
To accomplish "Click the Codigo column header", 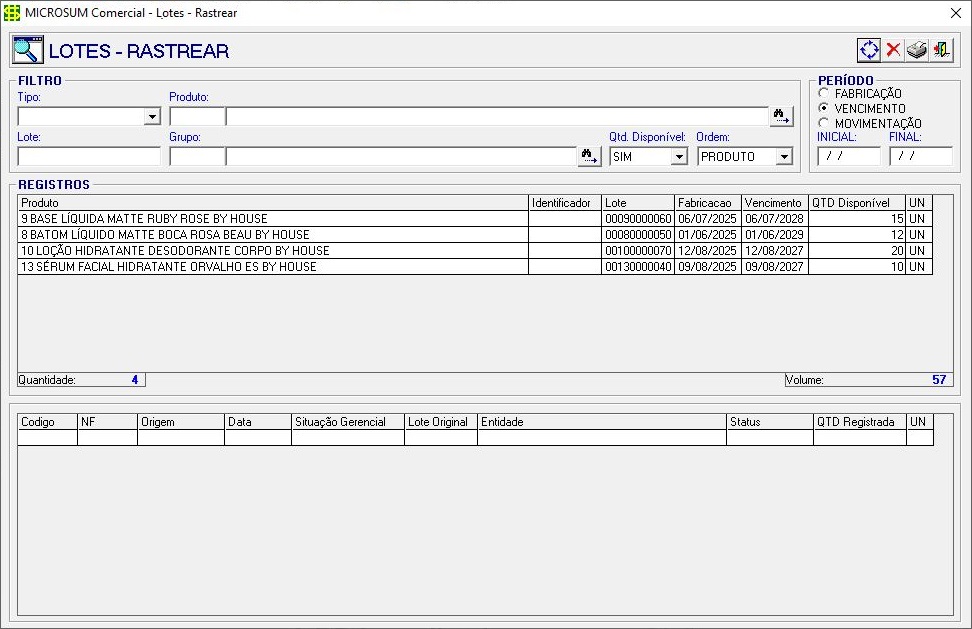I will (48, 422).
